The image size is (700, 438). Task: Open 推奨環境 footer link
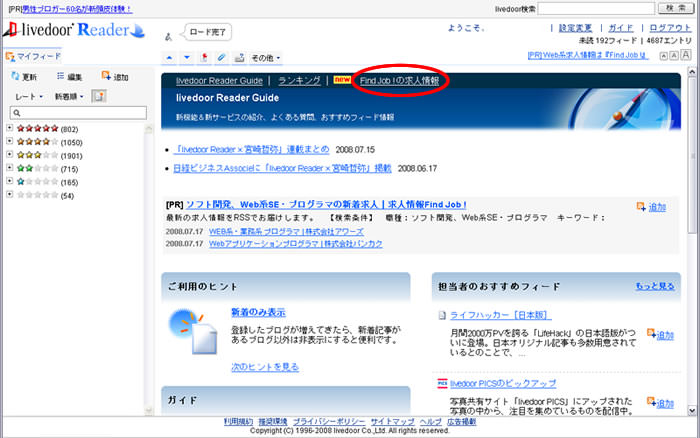(273, 421)
